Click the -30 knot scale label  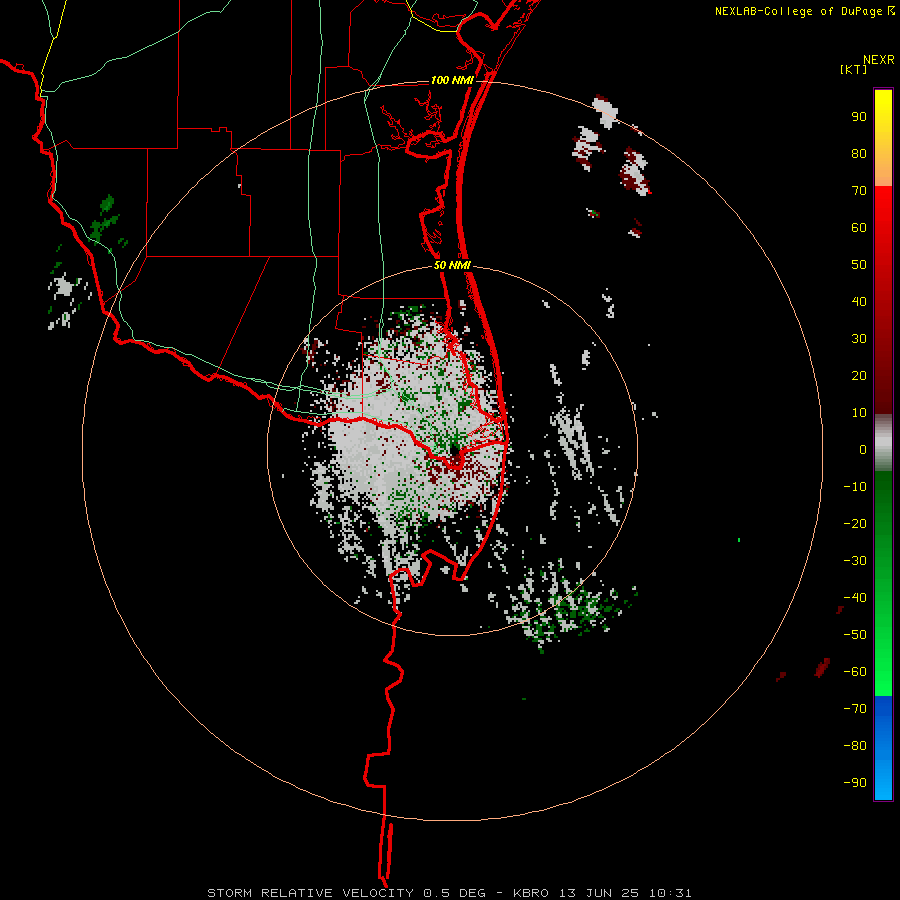[x=855, y=561]
